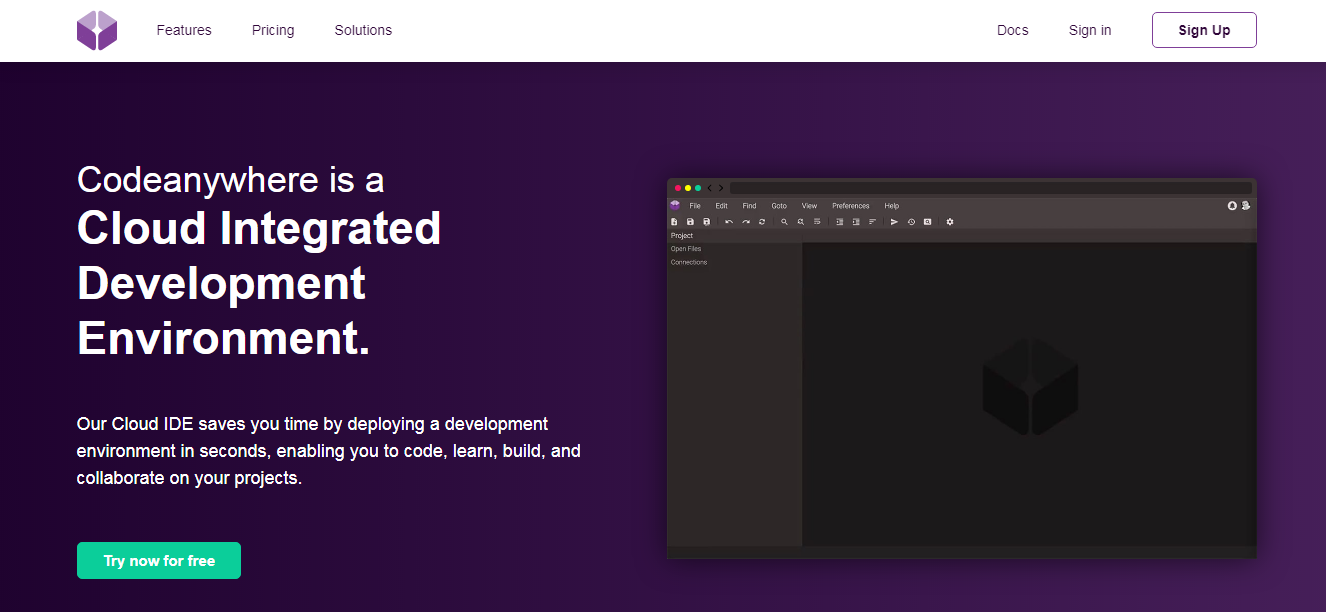This screenshot has height=612, width=1326.
Task: Expand the Connections section in IDE sidebar
Action: [x=689, y=262]
